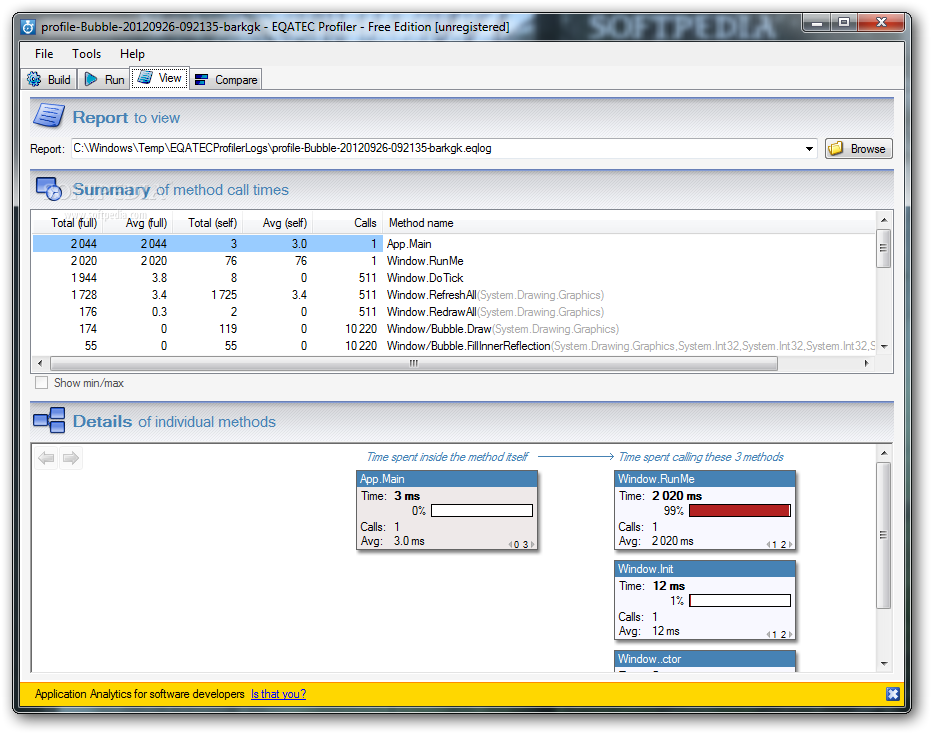Screen dimensions: 932x734
Task: Open the Help menu
Action: [x=132, y=53]
